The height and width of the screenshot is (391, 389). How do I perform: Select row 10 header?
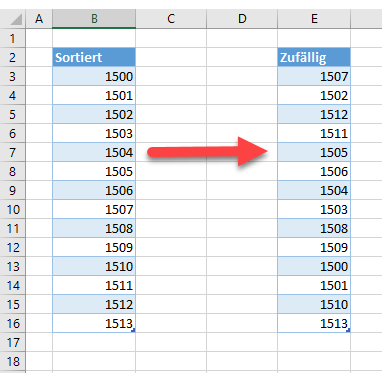coord(13,209)
